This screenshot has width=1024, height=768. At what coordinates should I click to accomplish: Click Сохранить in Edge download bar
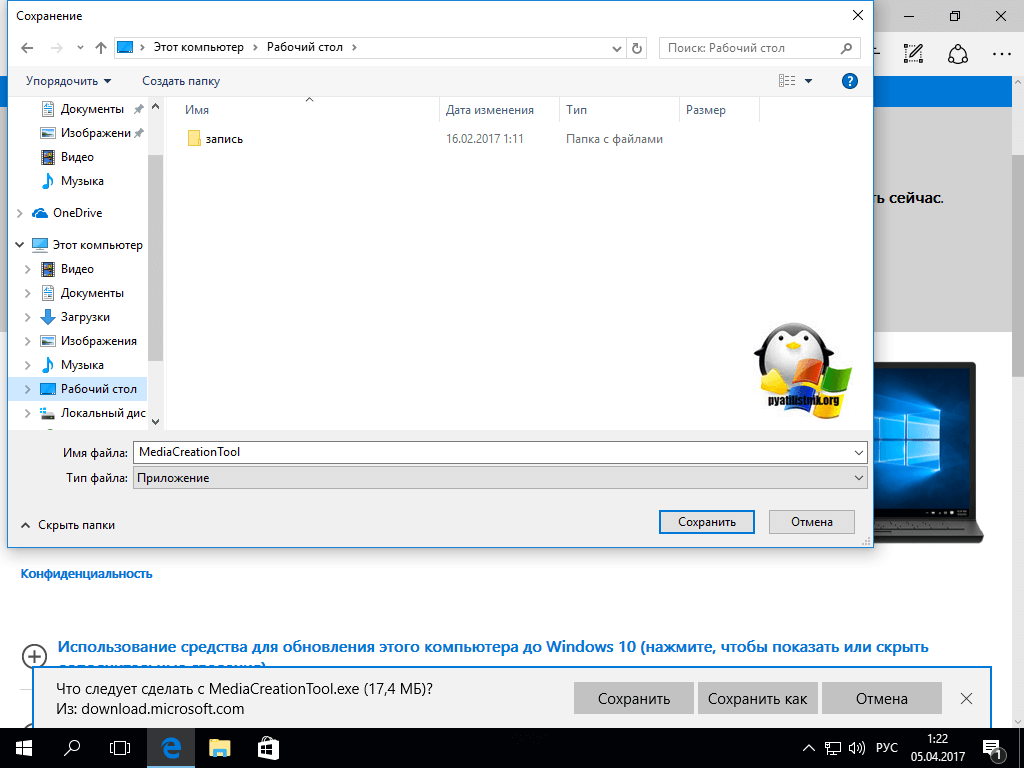point(633,699)
